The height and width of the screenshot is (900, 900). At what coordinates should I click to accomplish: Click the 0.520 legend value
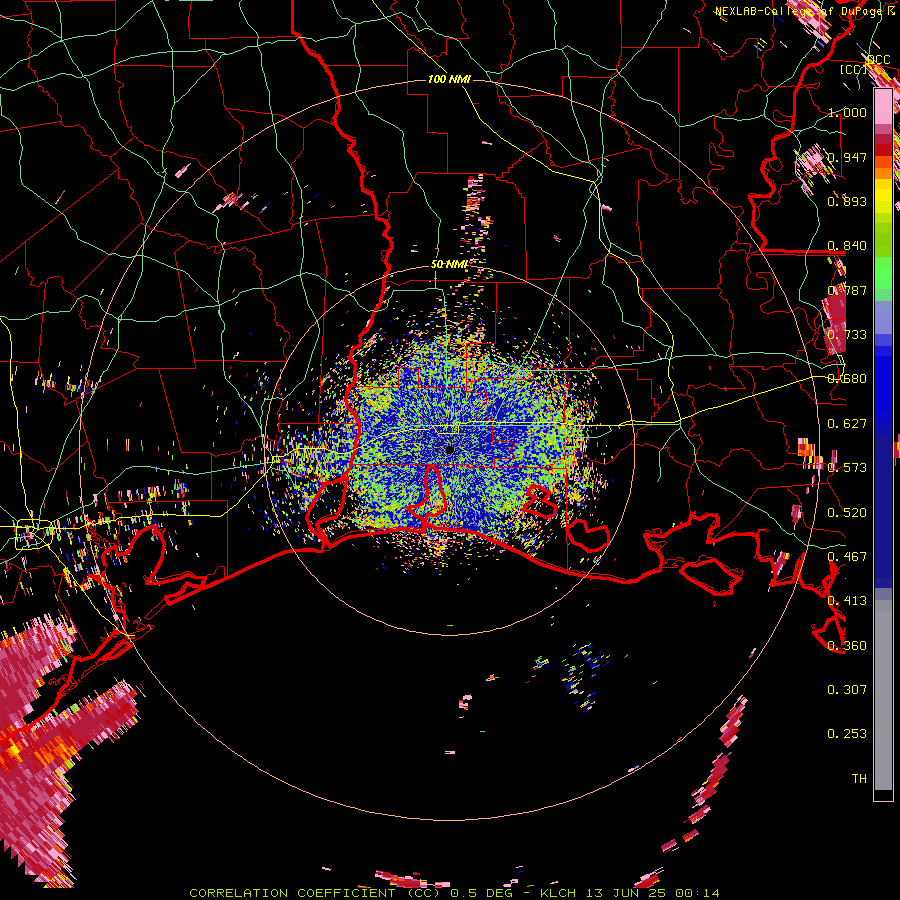(x=847, y=513)
